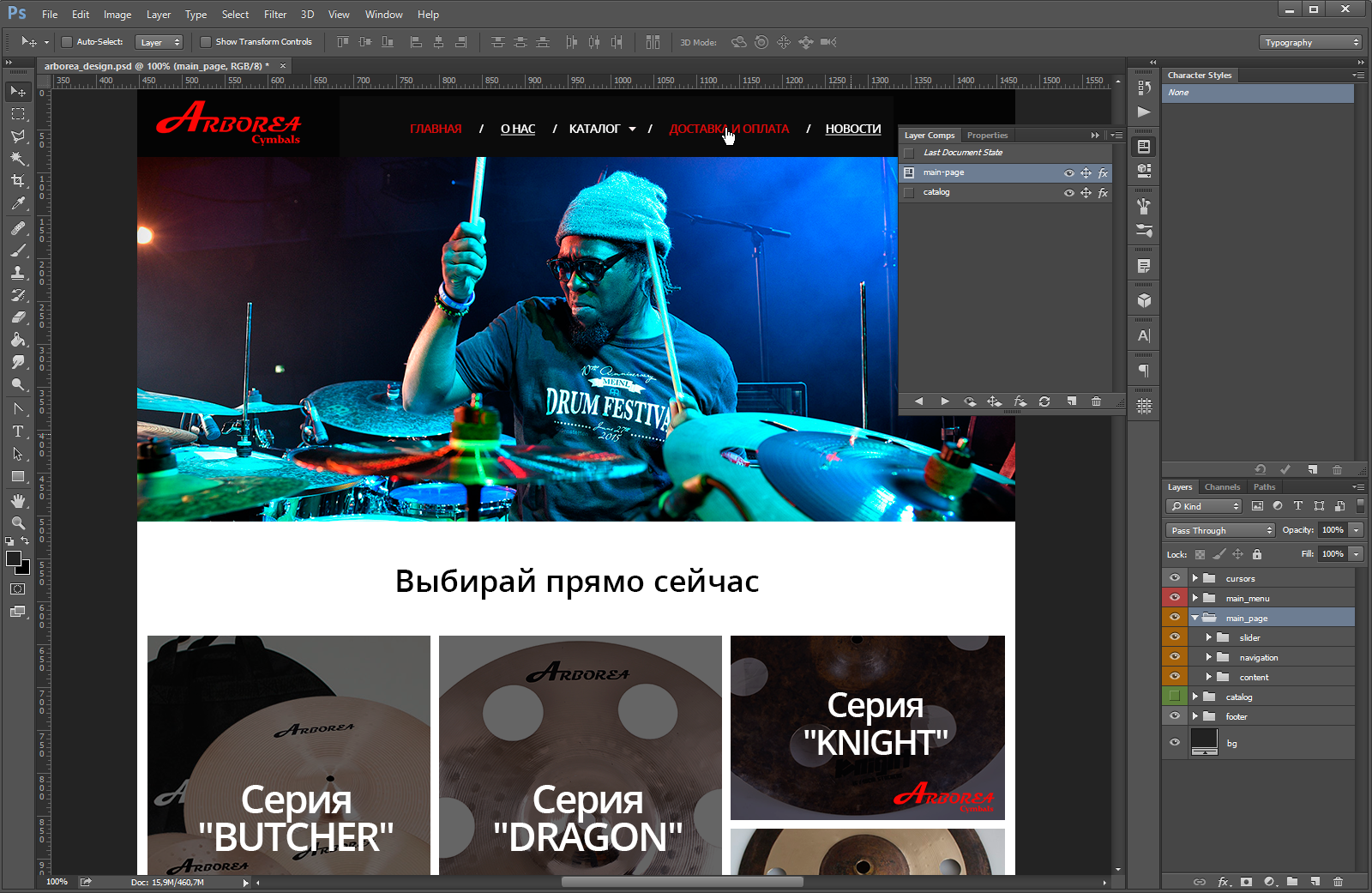Hide the bg layer
1372x893 pixels.
1175,743
